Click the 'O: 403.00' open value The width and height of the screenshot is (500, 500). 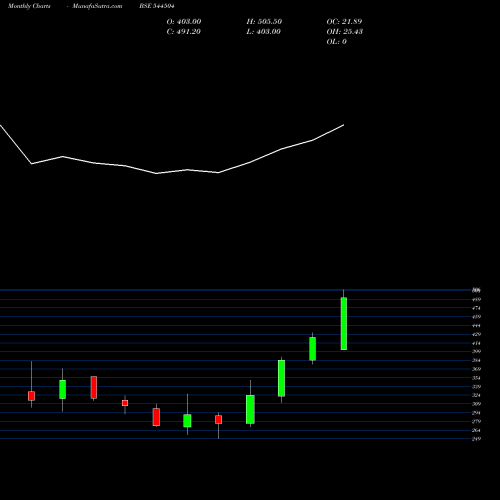[184, 21]
